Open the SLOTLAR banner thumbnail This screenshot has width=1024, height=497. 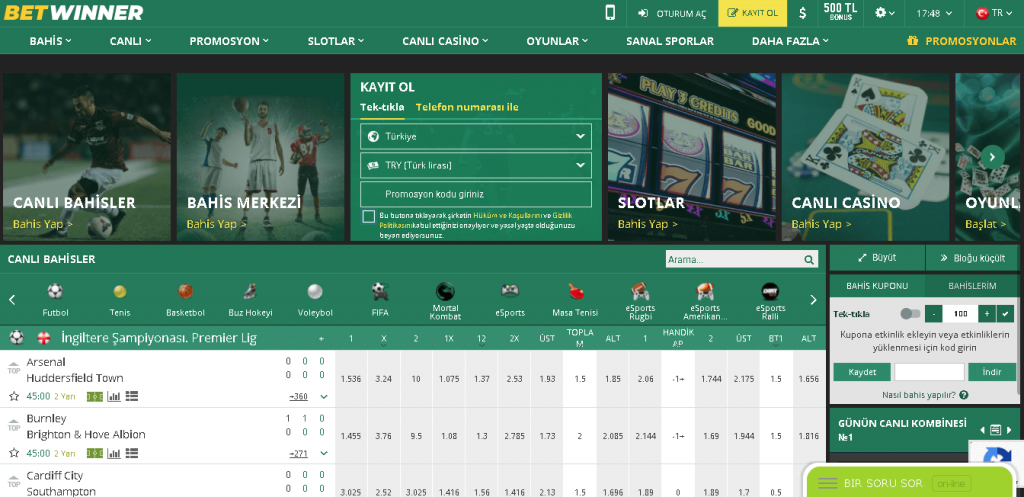(x=692, y=157)
